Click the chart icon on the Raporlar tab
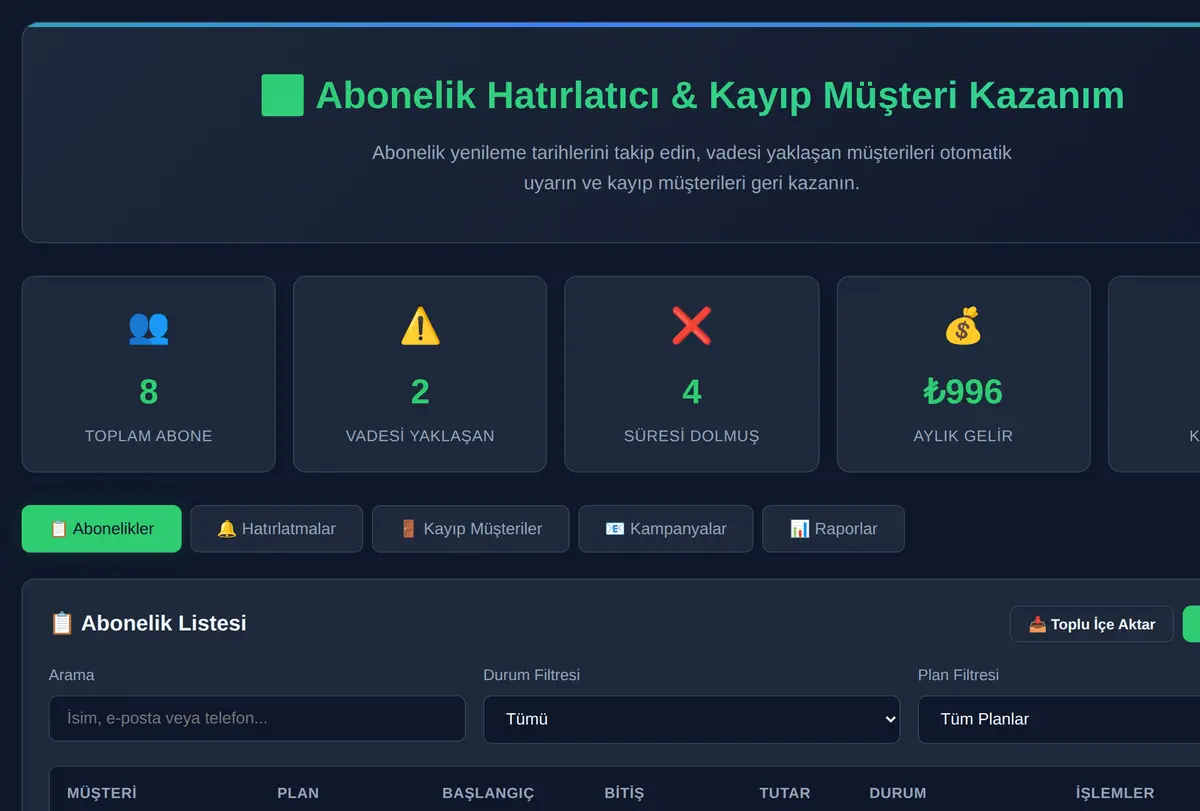This screenshot has height=811, width=1200. click(x=799, y=529)
